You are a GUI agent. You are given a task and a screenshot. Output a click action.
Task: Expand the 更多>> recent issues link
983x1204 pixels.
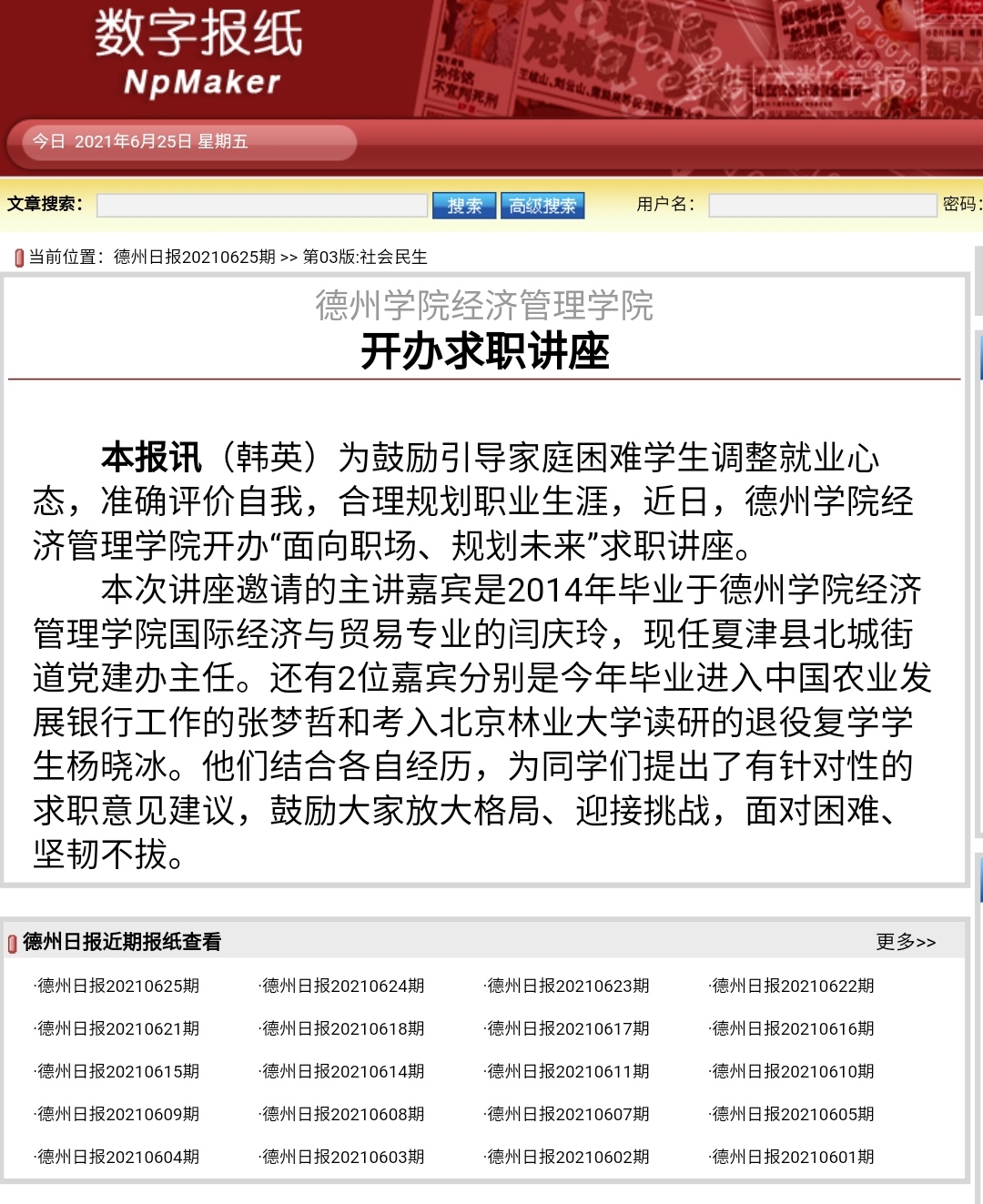tap(906, 942)
